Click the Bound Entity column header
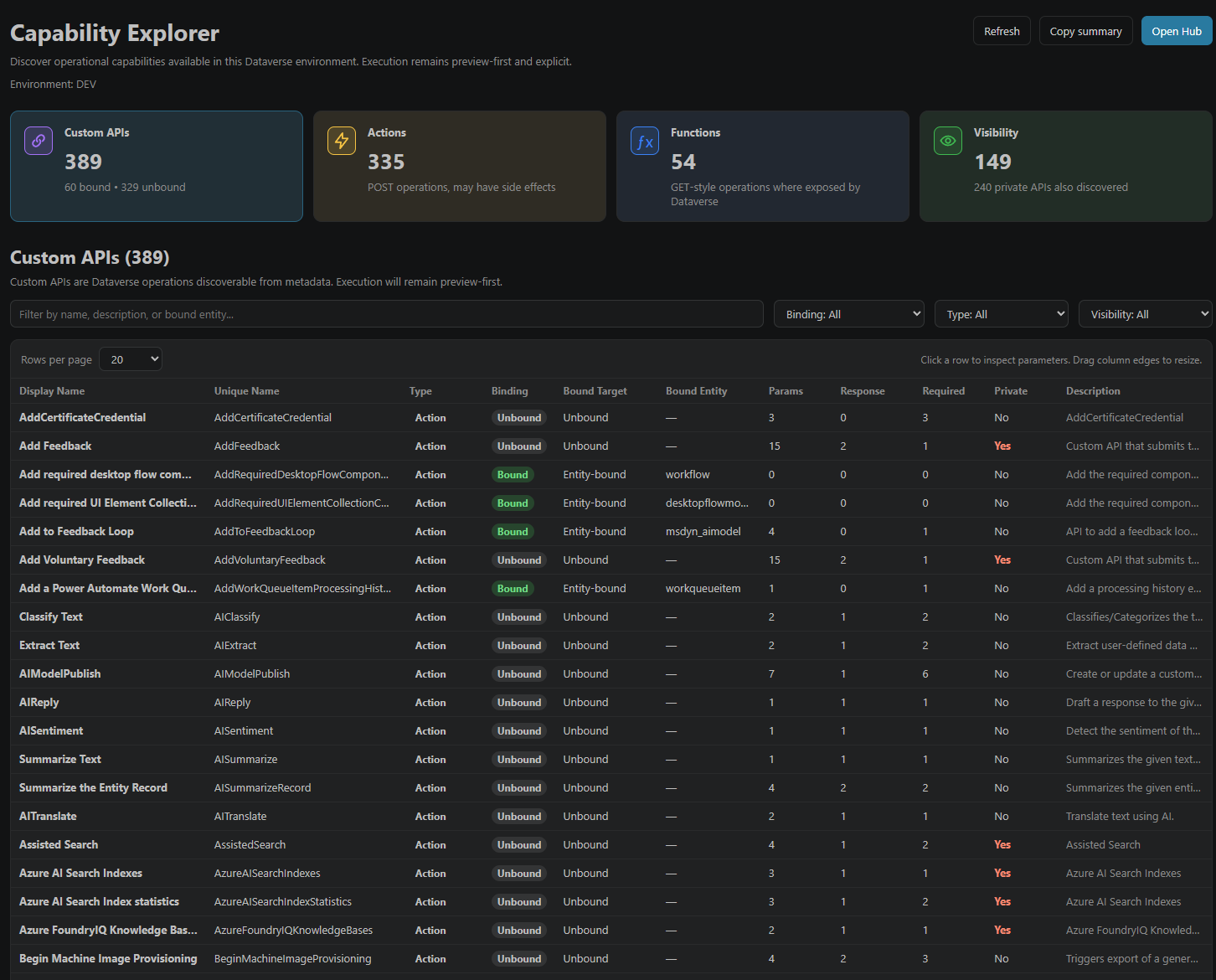1216x980 pixels. tap(697, 391)
